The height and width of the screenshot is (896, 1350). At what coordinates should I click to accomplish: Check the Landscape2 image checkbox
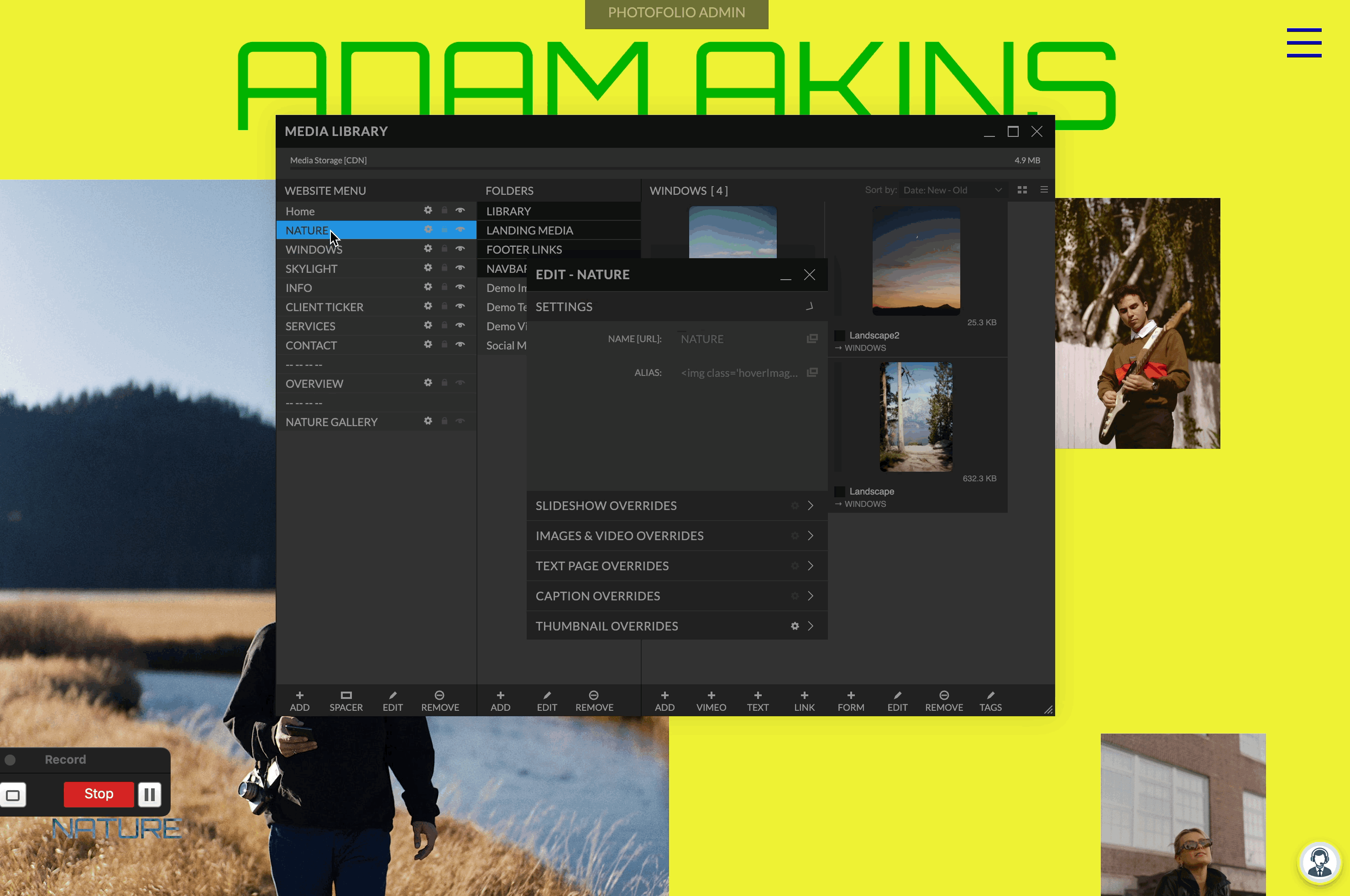pyautogui.click(x=840, y=335)
